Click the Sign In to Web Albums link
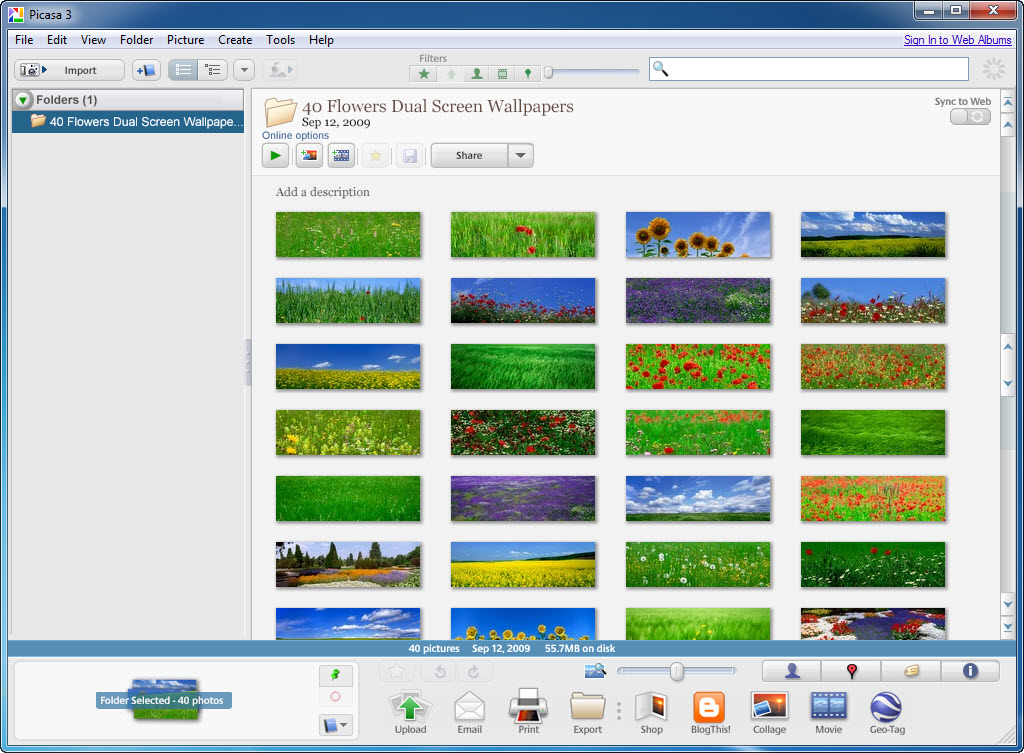Viewport: 1024px width, 753px height. point(957,40)
